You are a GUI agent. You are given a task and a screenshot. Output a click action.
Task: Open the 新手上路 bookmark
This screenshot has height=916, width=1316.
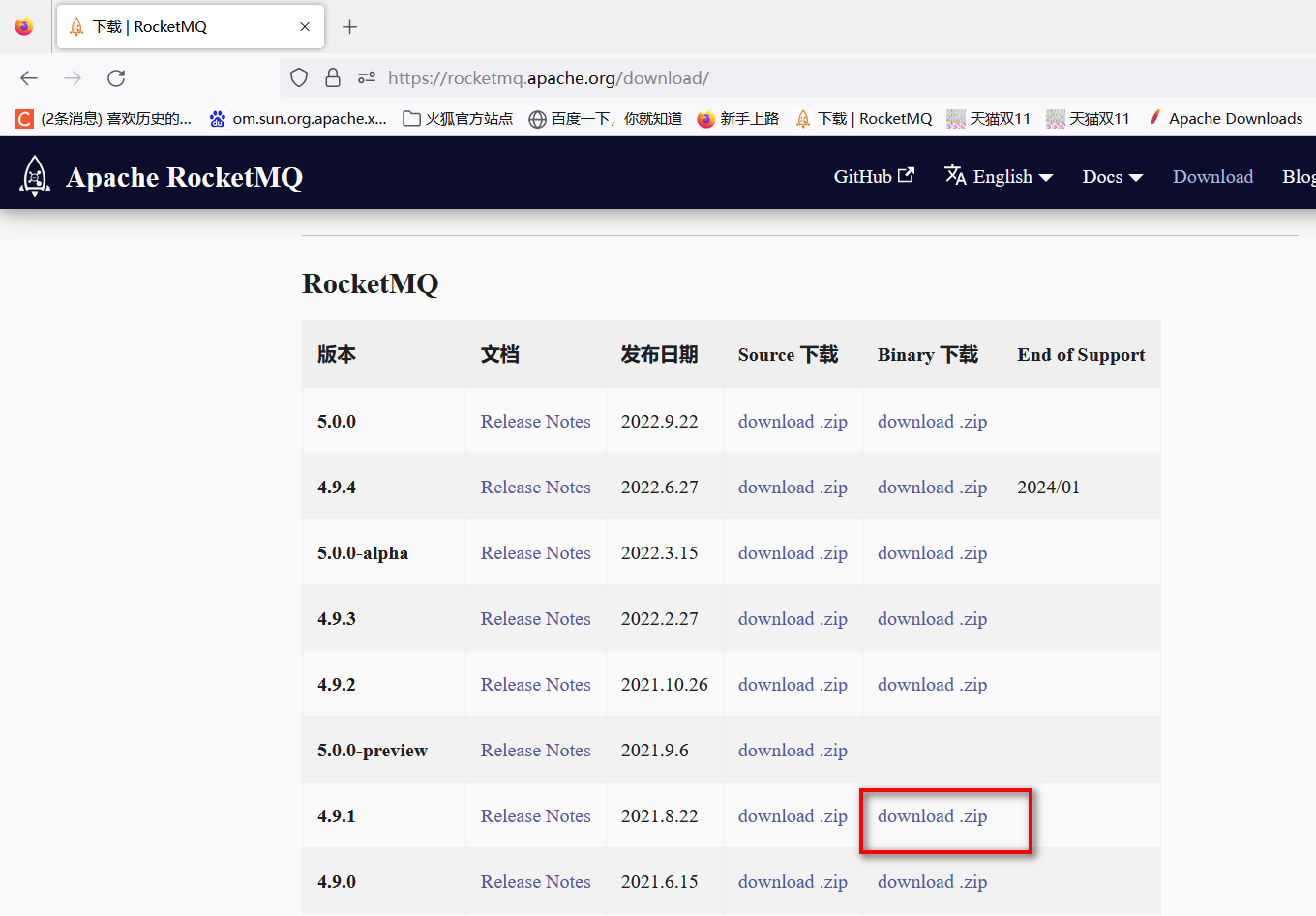tap(738, 119)
